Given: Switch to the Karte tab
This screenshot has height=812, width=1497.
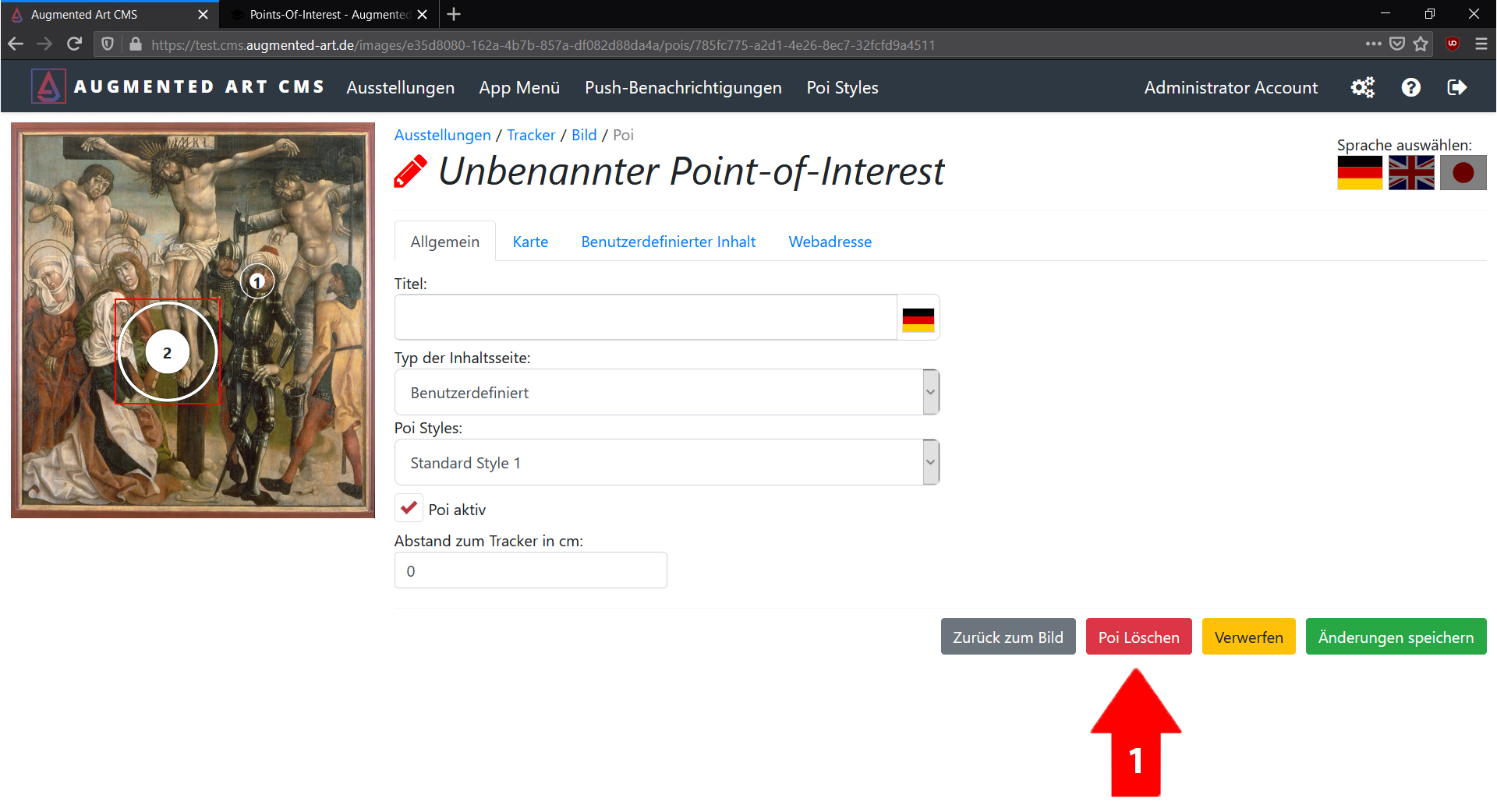Looking at the screenshot, I should [530, 242].
